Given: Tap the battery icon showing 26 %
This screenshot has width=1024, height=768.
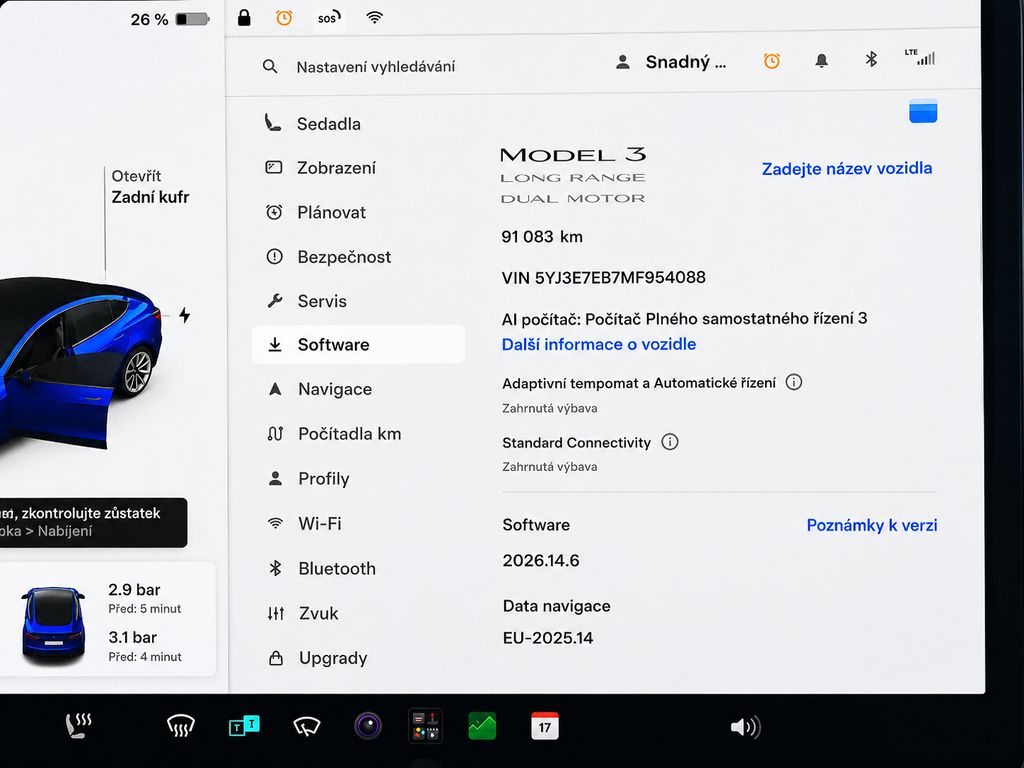Looking at the screenshot, I should (x=193, y=19).
